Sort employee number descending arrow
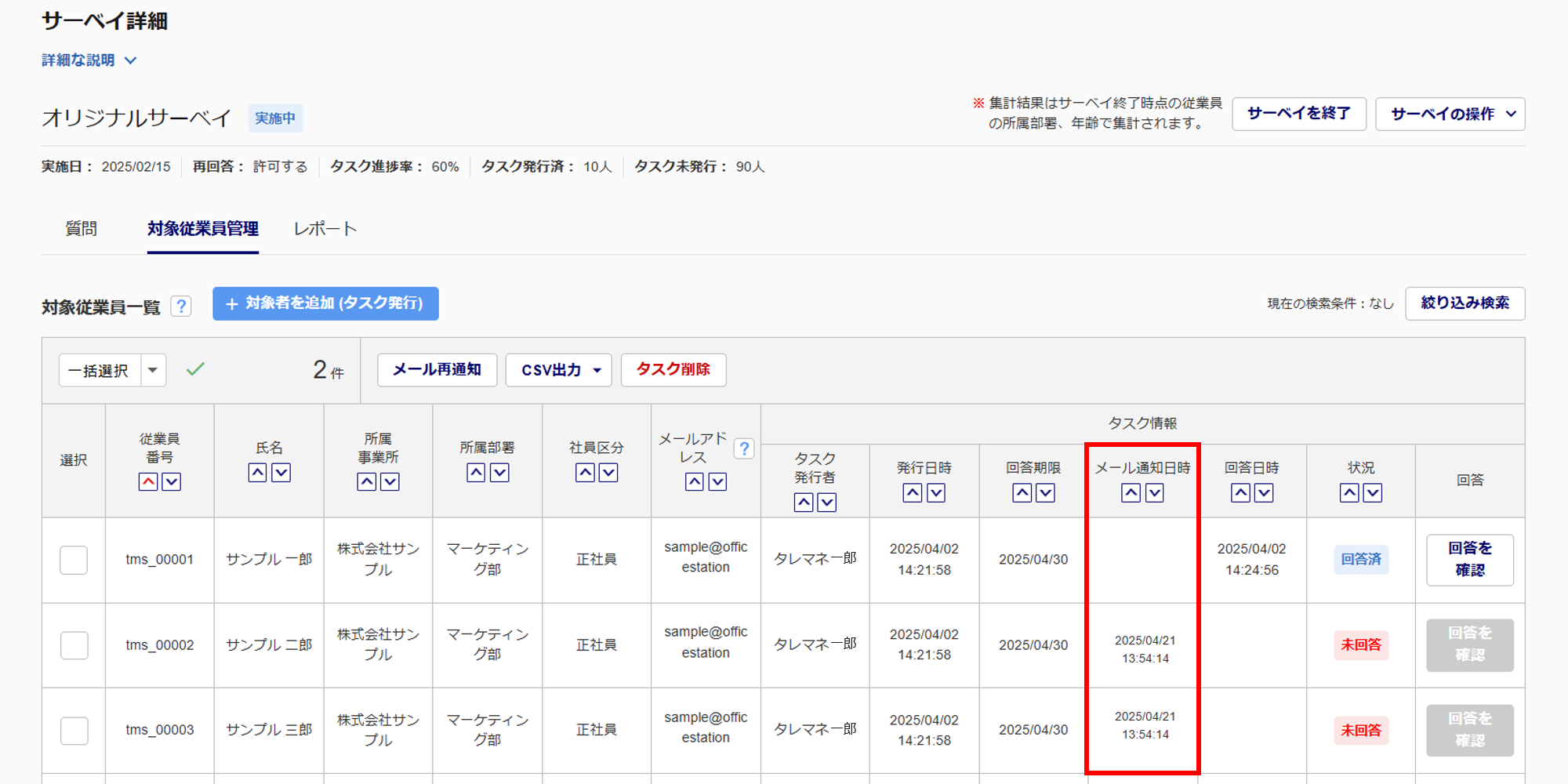This screenshot has width=1568, height=784. point(172,481)
